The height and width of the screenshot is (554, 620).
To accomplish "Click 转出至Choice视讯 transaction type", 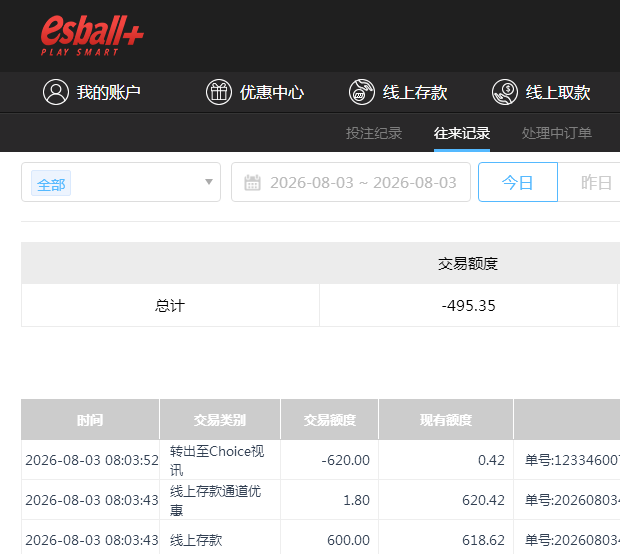I will pos(217,460).
